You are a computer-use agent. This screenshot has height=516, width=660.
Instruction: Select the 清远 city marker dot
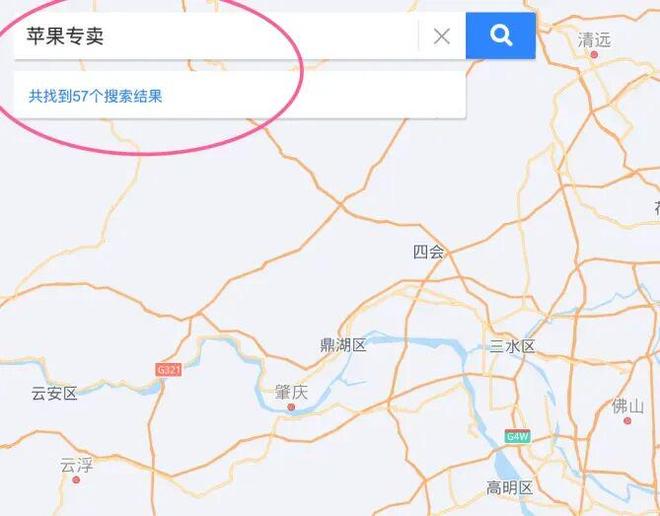[x=594, y=54]
